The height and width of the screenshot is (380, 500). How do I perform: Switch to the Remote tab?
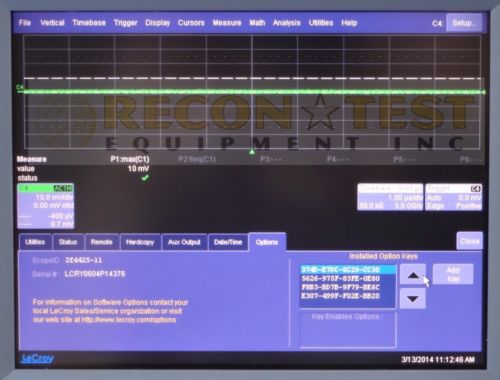point(102,242)
